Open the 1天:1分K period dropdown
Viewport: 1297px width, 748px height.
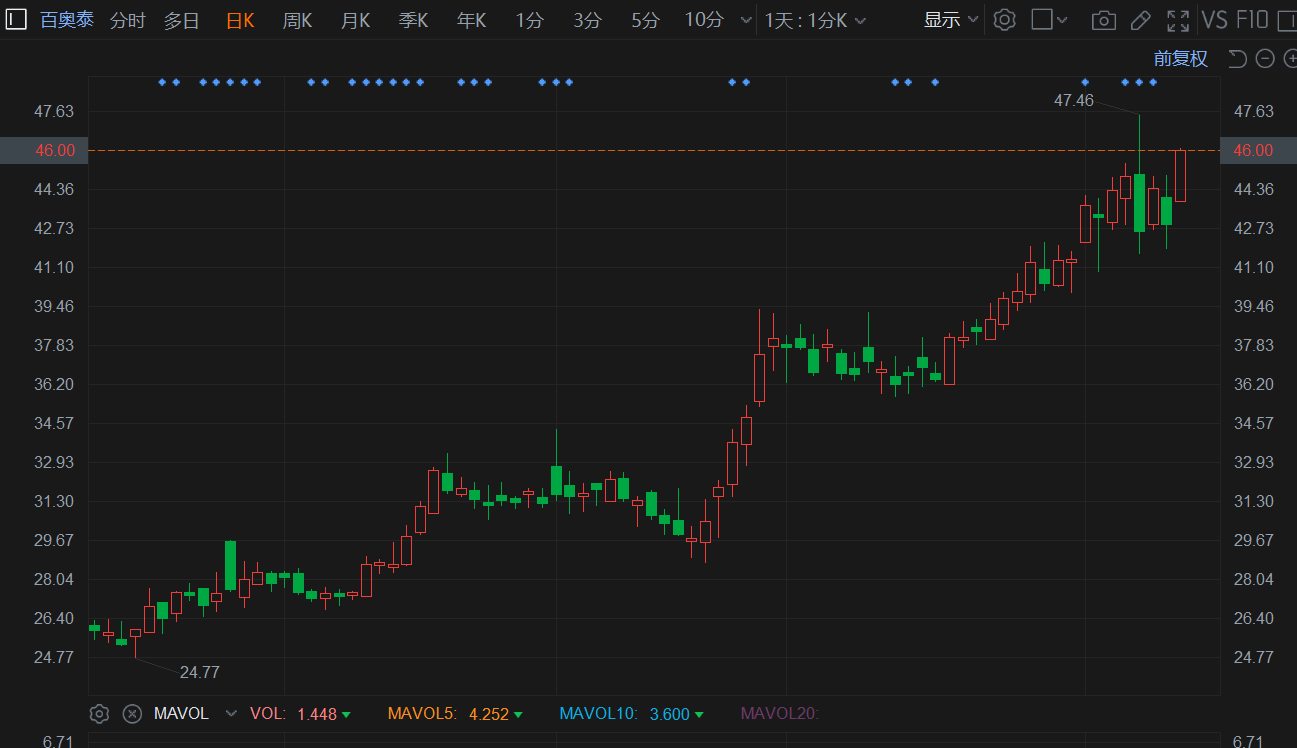(x=815, y=20)
